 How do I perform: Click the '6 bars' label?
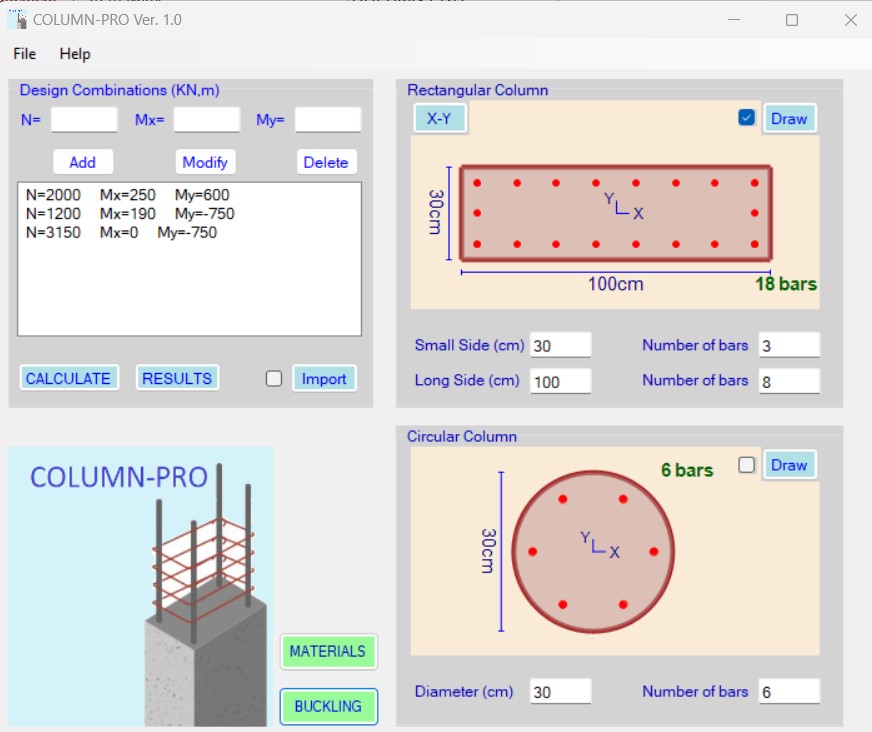point(687,470)
